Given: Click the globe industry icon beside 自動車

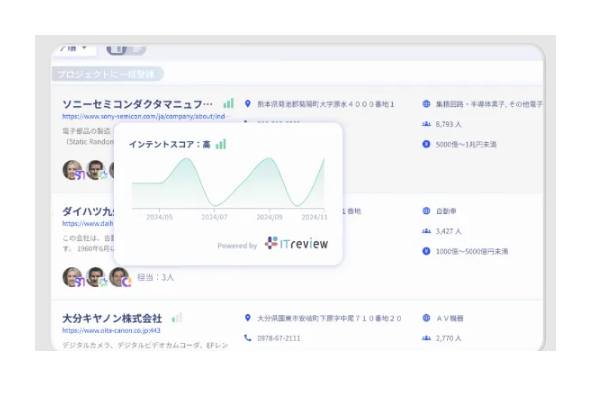Looking at the screenshot, I should tap(427, 211).
